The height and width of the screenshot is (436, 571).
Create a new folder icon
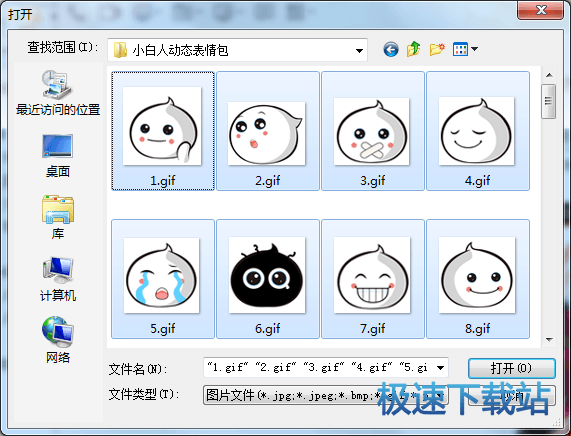[437, 49]
